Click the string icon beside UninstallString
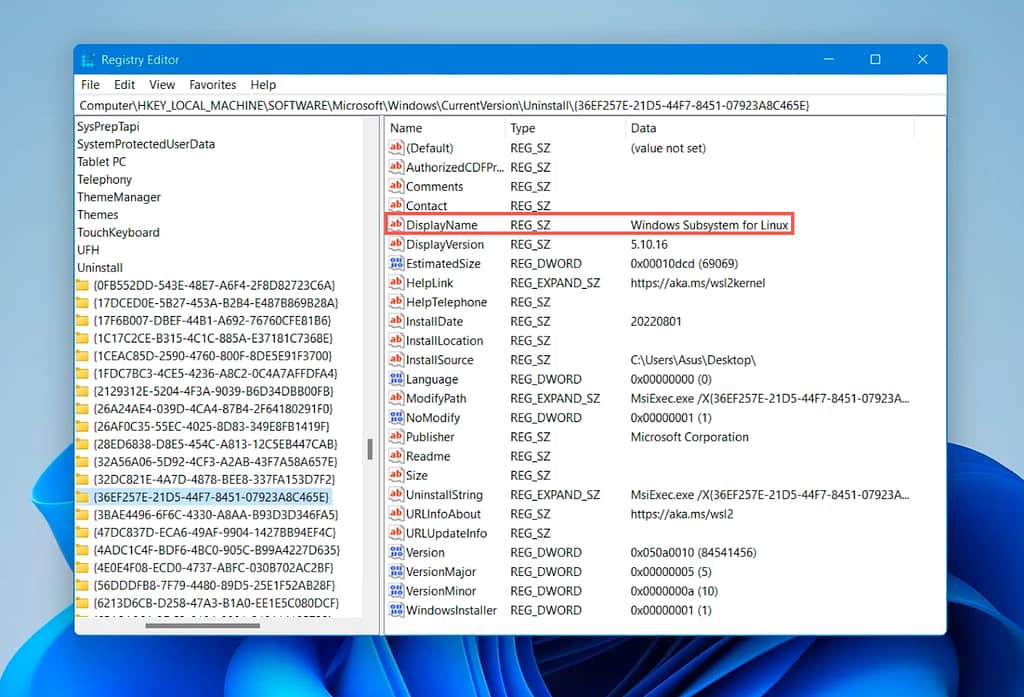Viewport: 1024px width, 697px height. [396, 494]
